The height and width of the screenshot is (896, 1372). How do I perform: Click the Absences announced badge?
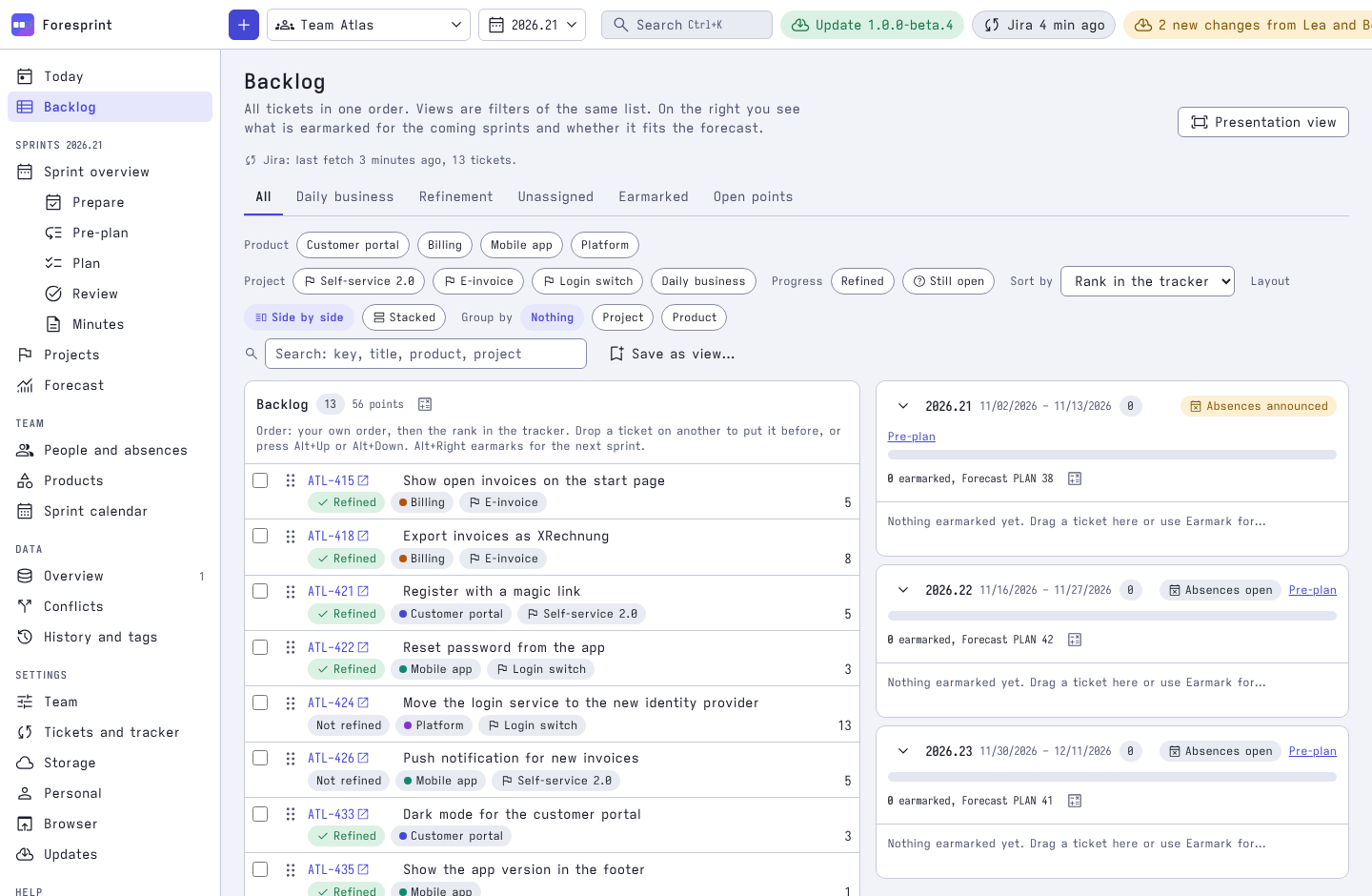1259,406
